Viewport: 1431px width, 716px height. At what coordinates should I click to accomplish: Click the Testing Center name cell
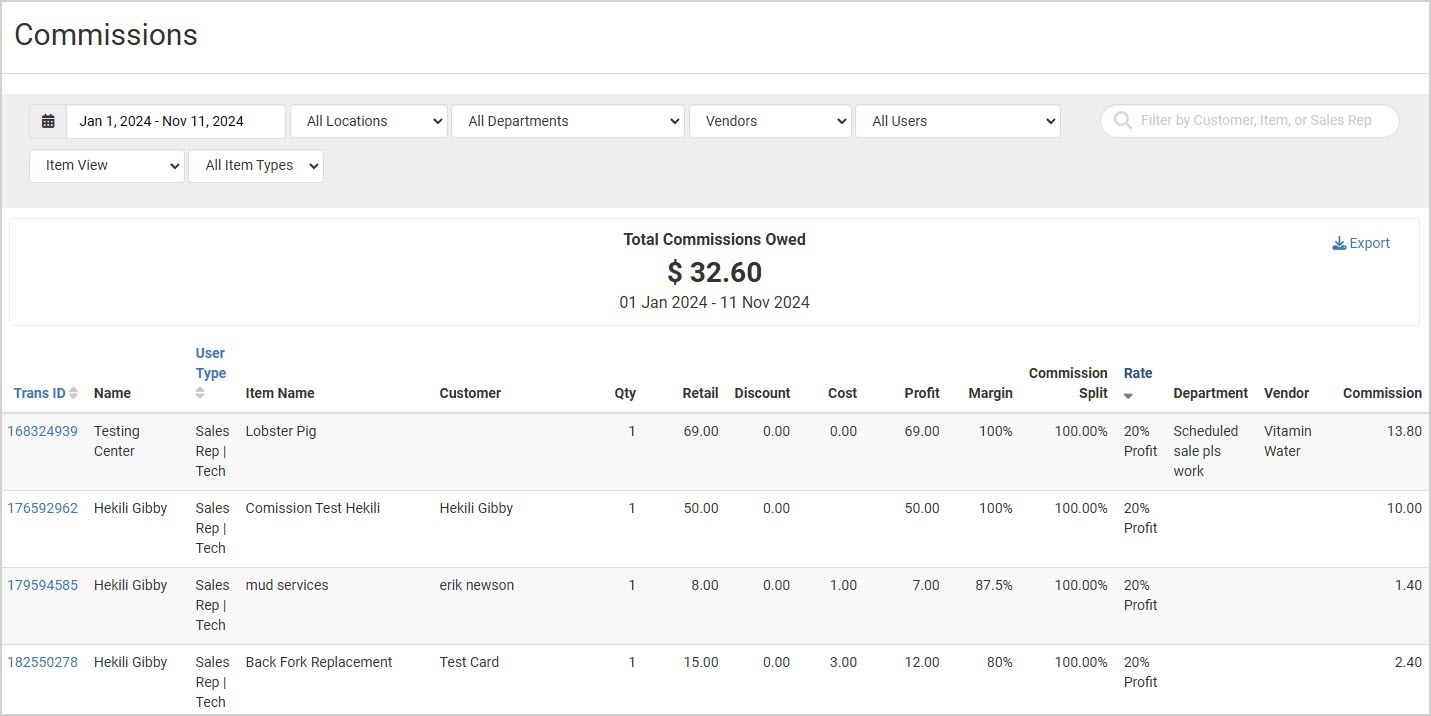[x=117, y=441]
